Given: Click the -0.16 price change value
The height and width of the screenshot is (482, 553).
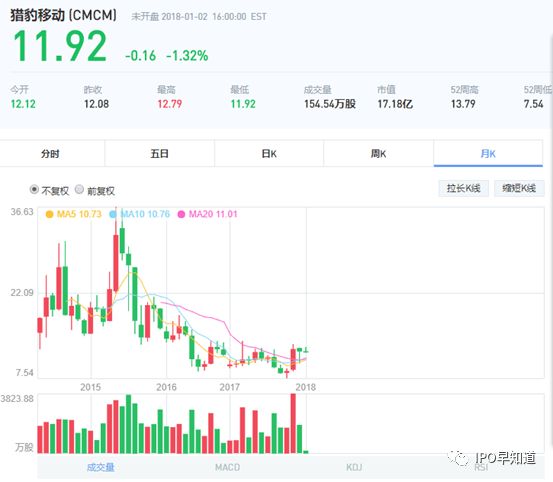Looking at the screenshot, I should tap(140, 56).
